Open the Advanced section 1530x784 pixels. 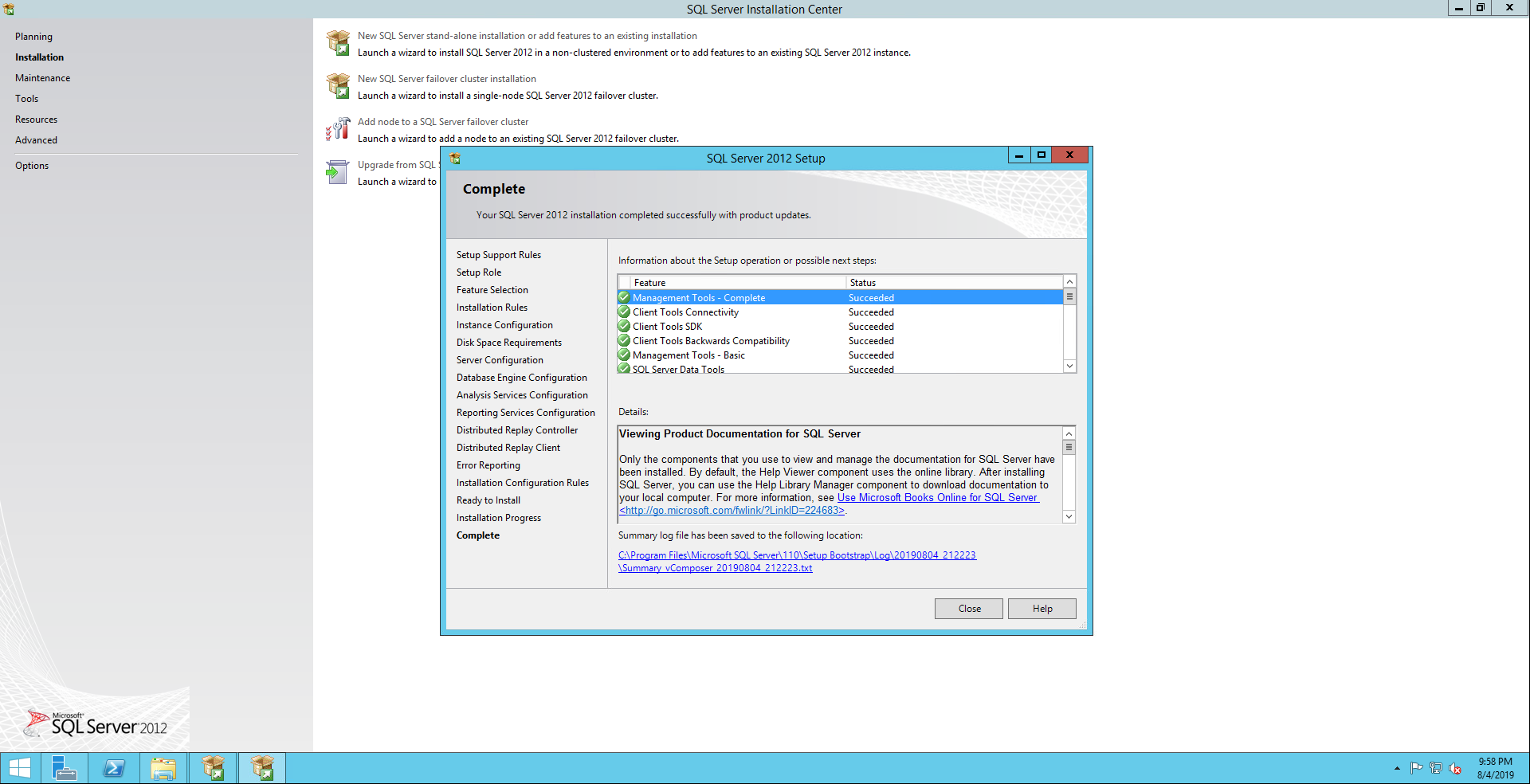tap(36, 140)
